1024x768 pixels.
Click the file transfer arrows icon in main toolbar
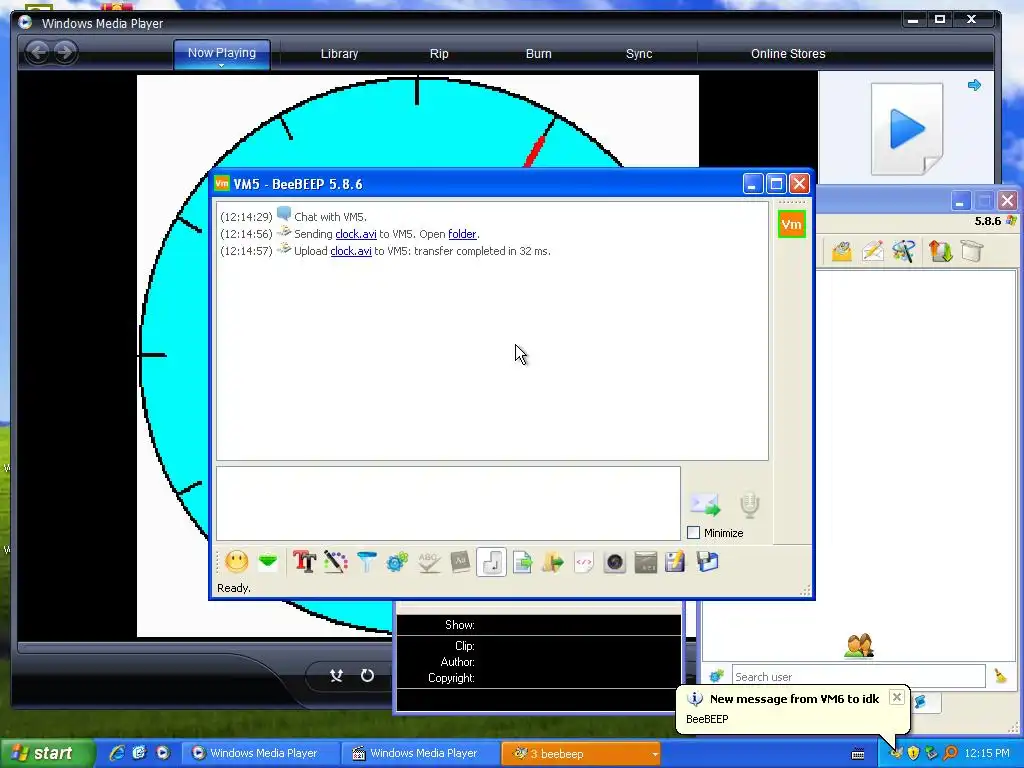click(940, 251)
